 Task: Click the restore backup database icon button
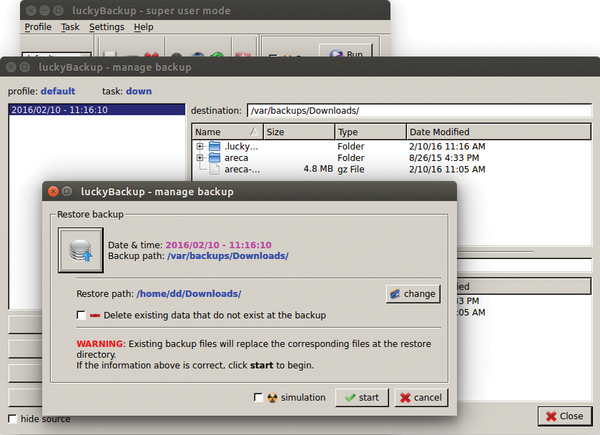click(x=81, y=250)
